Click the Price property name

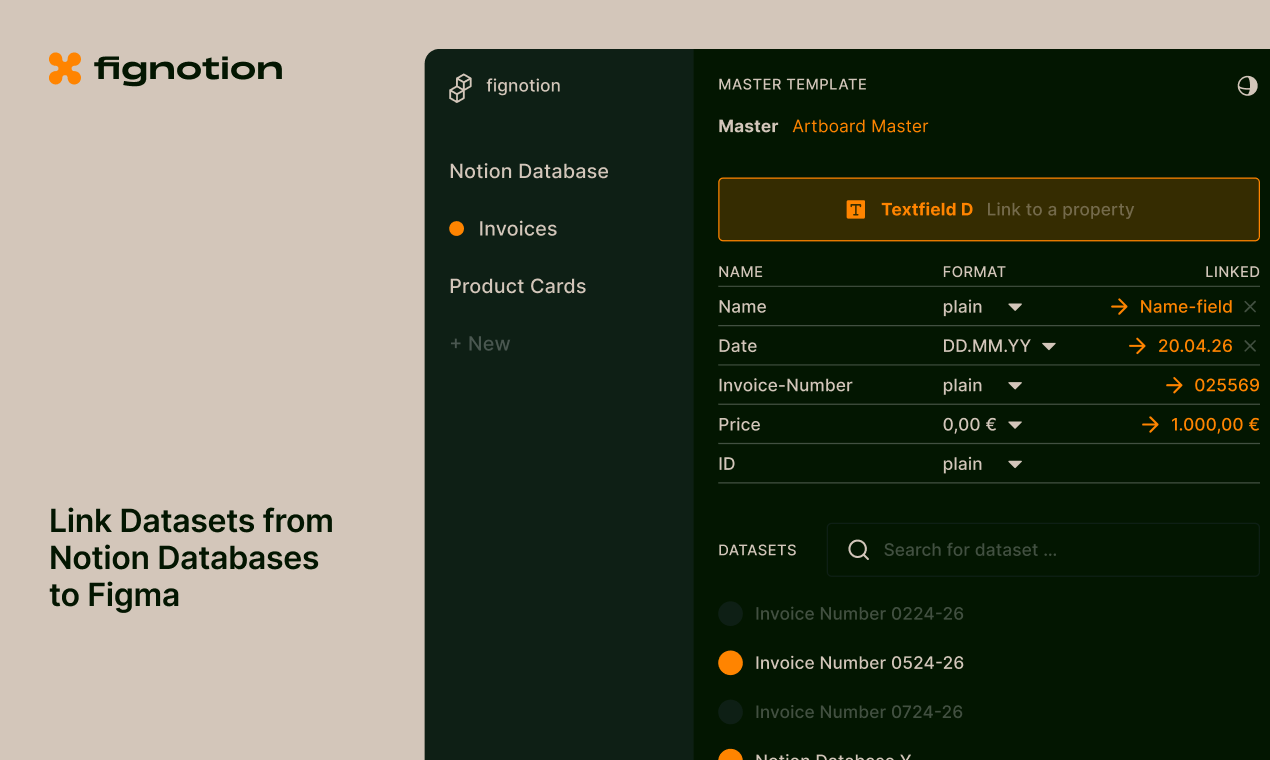tap(739, 425)
